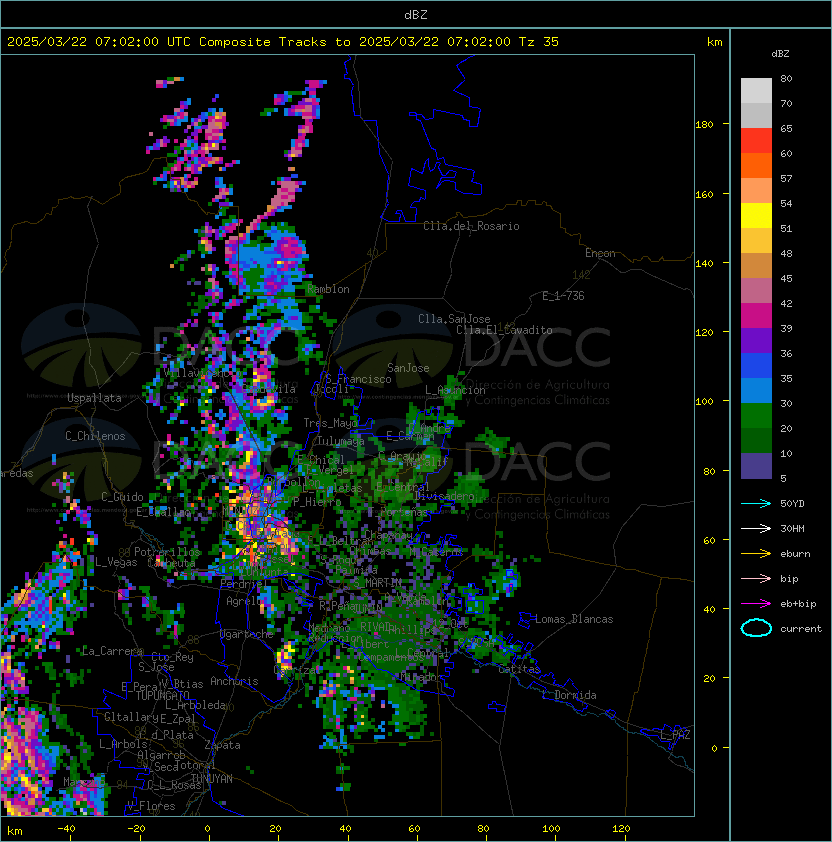832x842 pixels.
Task: Select the royal blue 35-36 dBZ swatch
Action: click(756, 365)
